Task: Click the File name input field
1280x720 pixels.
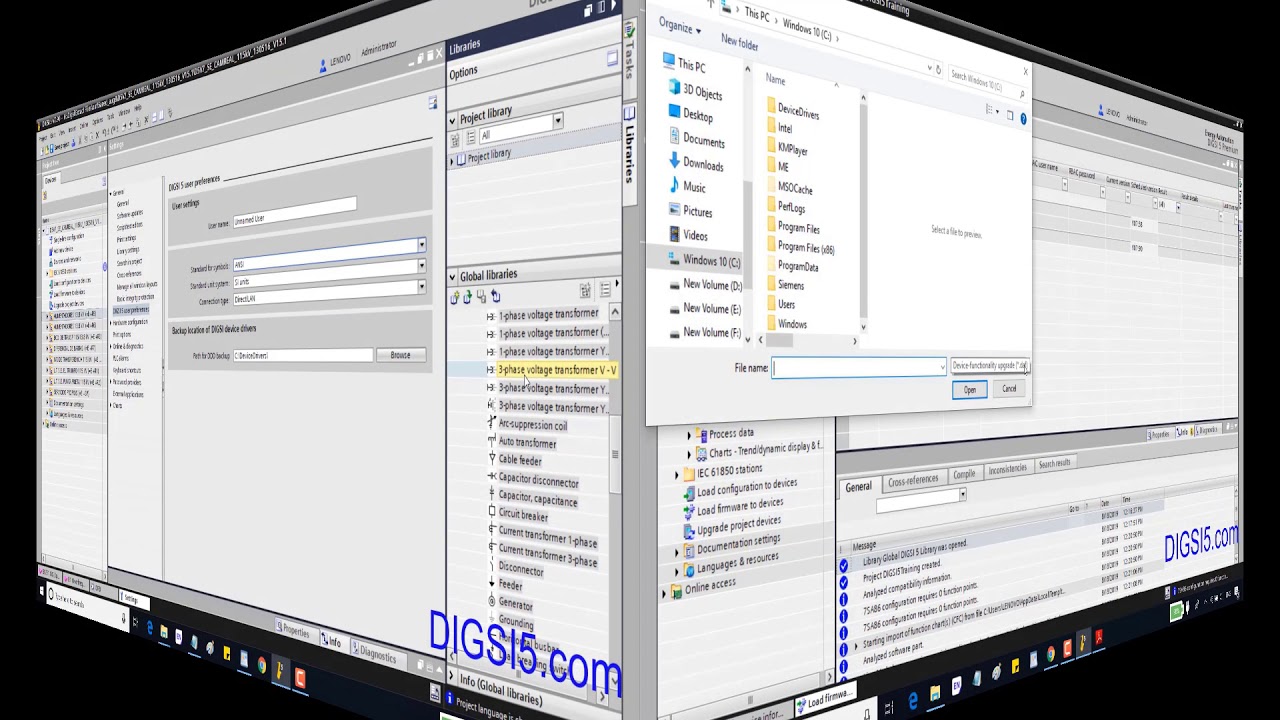Action: (x=858, y=368)
